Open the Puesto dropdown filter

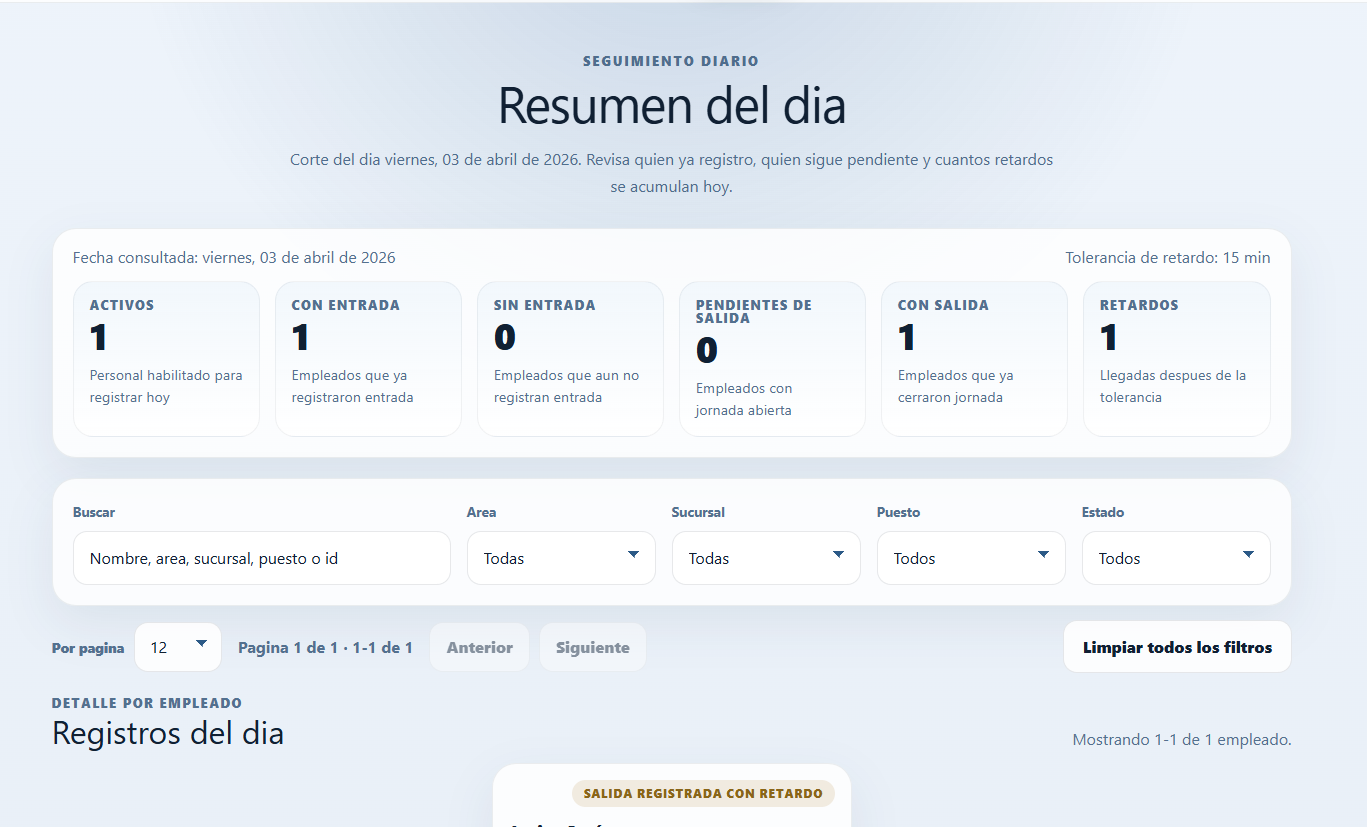tap(970, 557)
